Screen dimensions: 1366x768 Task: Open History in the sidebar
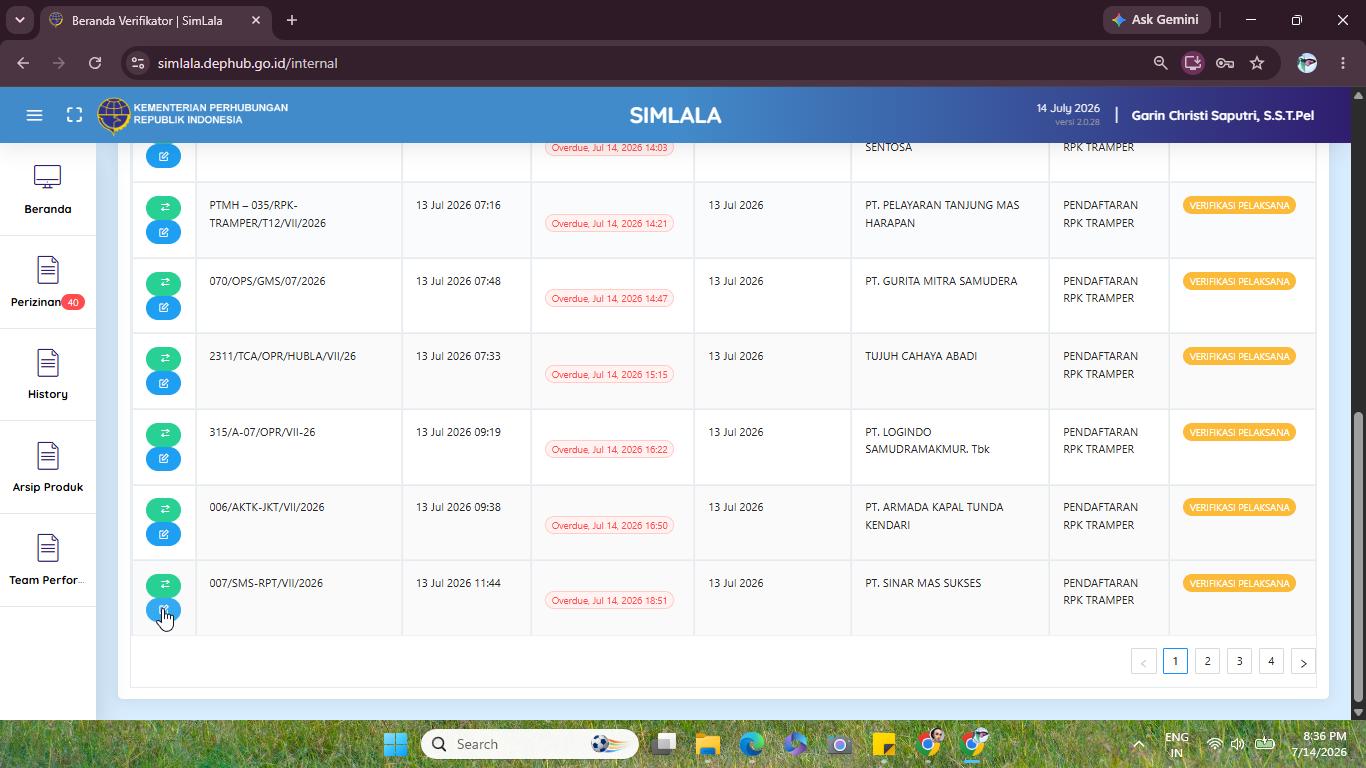(47, 375)
